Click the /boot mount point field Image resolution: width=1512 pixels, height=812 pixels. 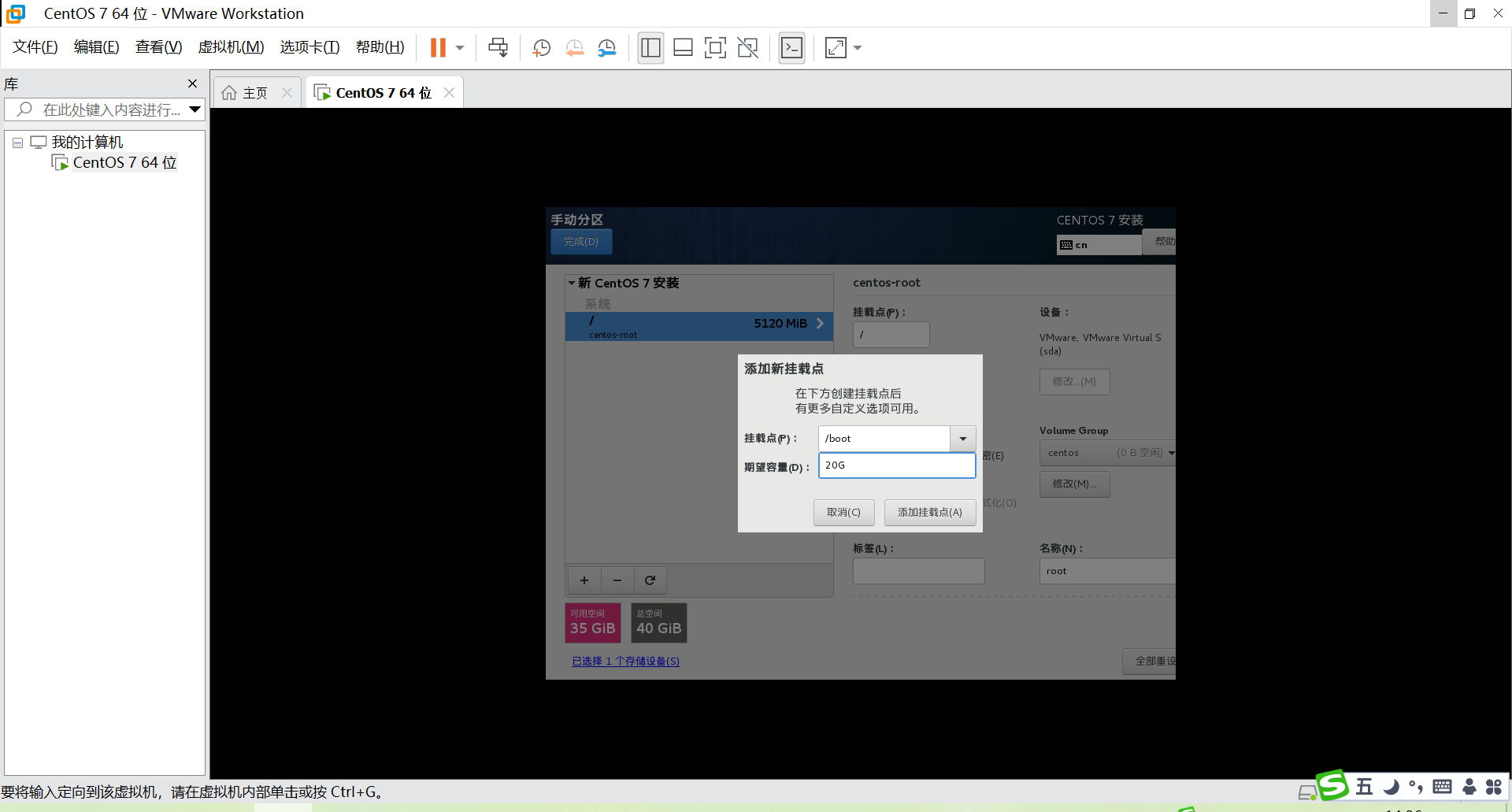[884, 439]
